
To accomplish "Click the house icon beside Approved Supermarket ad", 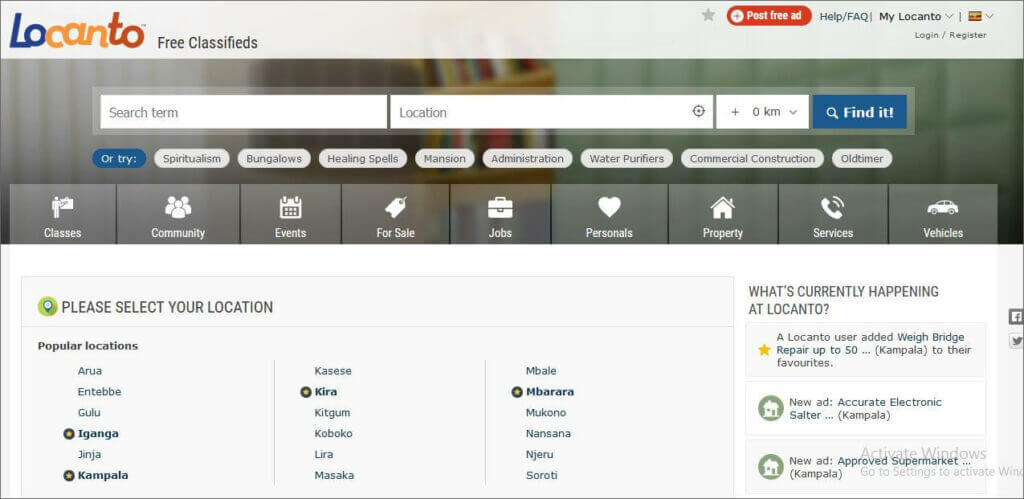I will tap(771, 467).
